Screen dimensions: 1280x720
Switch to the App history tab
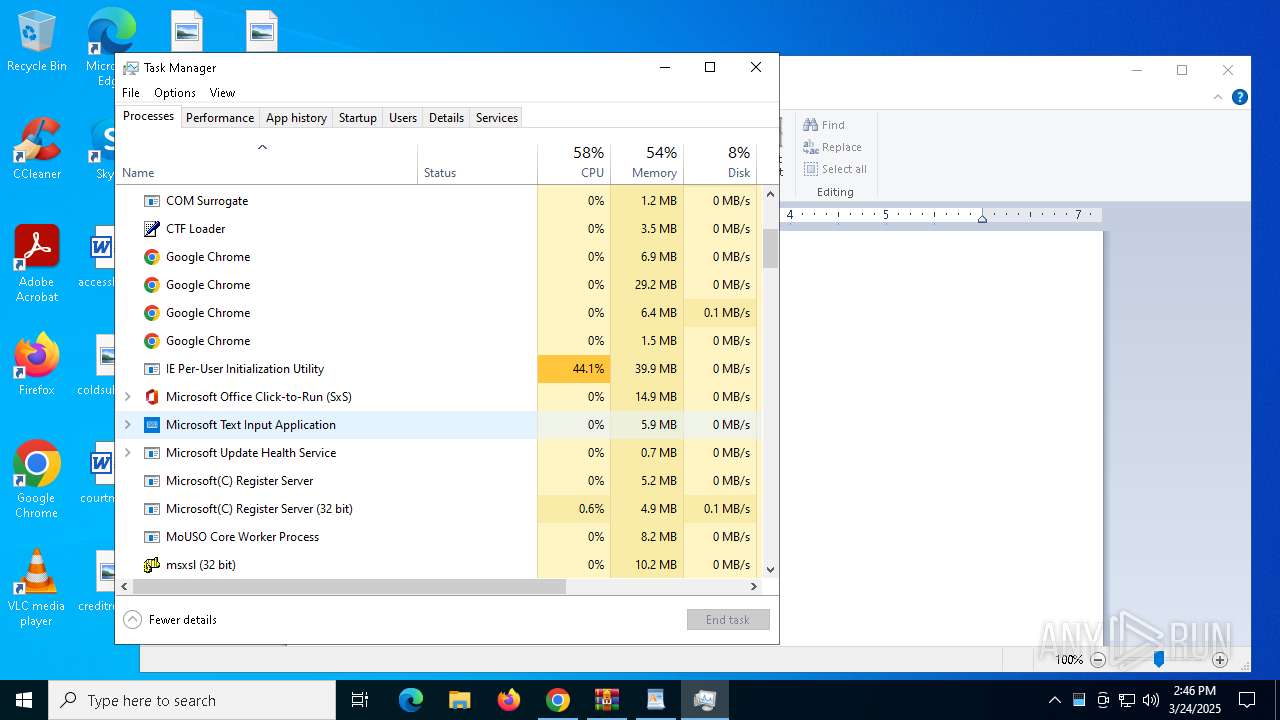point(296,118)
